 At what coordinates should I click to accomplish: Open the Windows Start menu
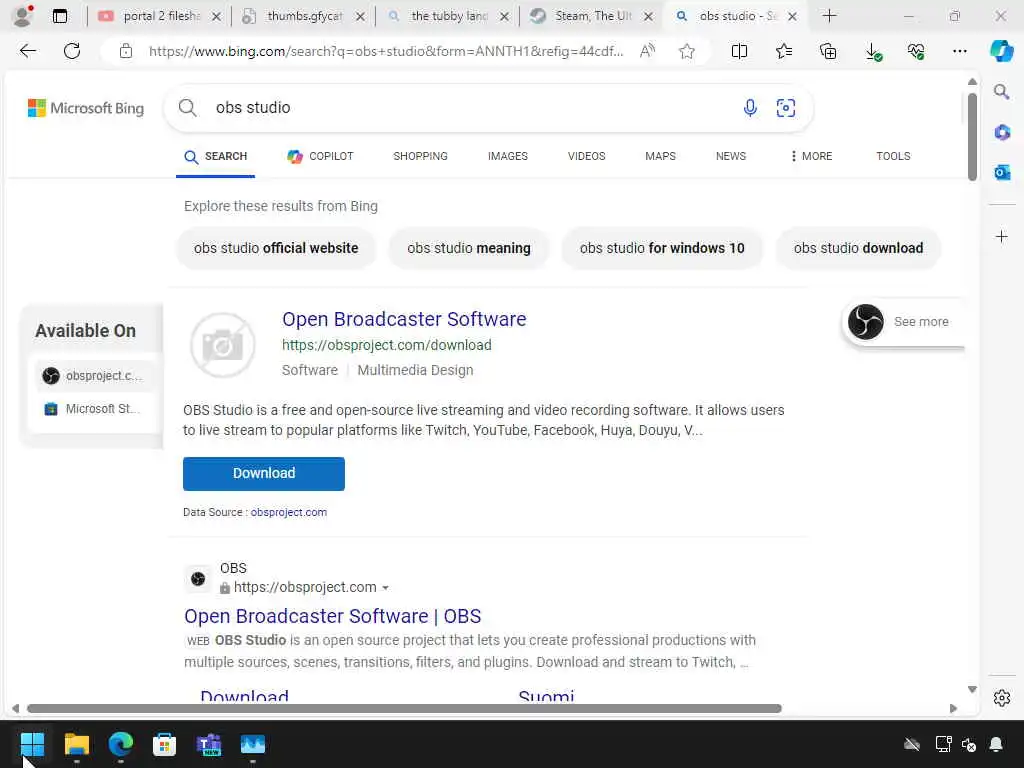[32, 744]
